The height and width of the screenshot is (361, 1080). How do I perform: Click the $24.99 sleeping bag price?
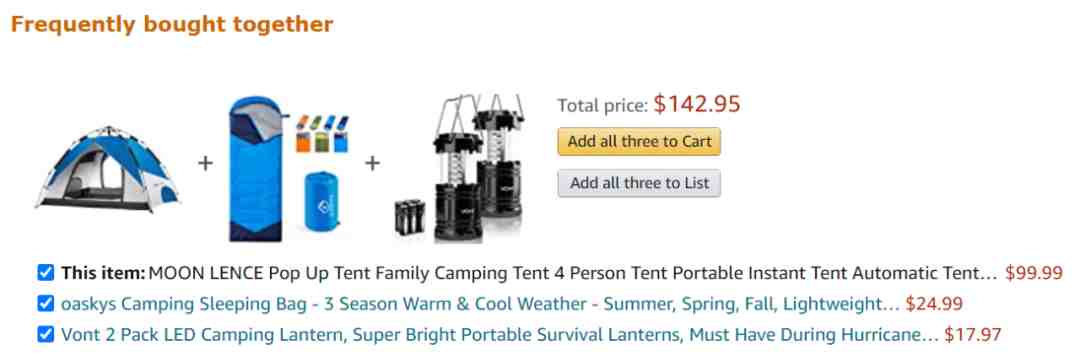pos(934,304)
